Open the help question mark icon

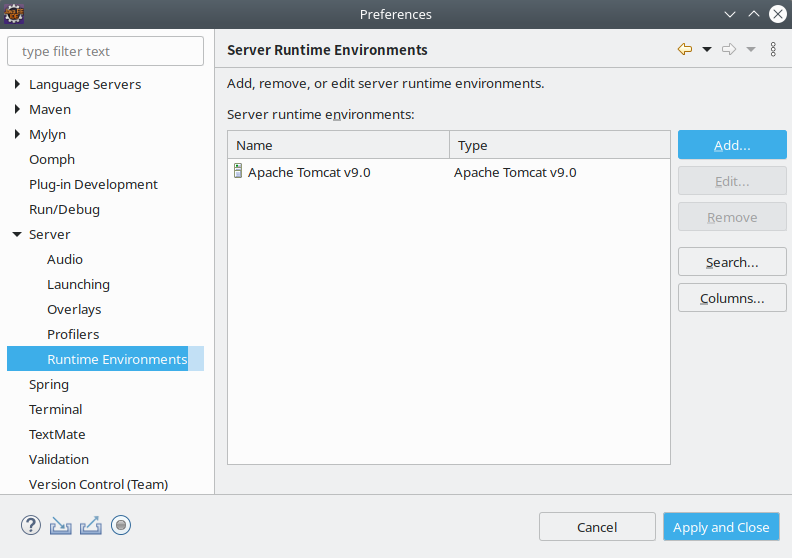click(x=31, y=525)
